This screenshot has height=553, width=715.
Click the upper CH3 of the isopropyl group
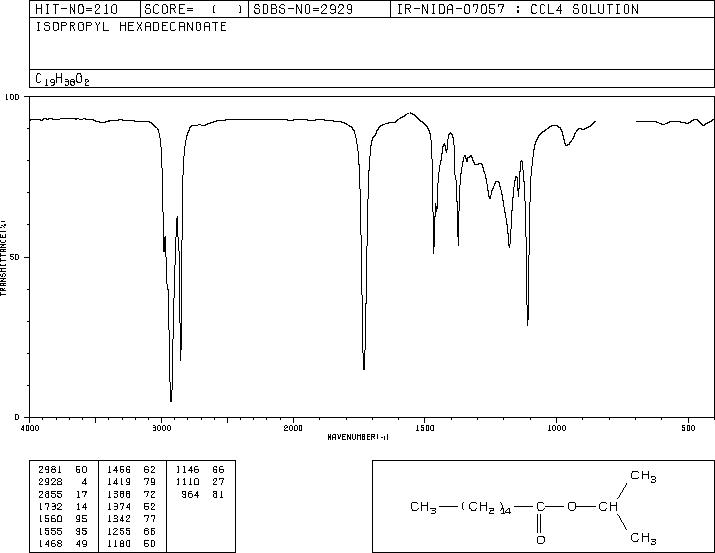(643, 476)
